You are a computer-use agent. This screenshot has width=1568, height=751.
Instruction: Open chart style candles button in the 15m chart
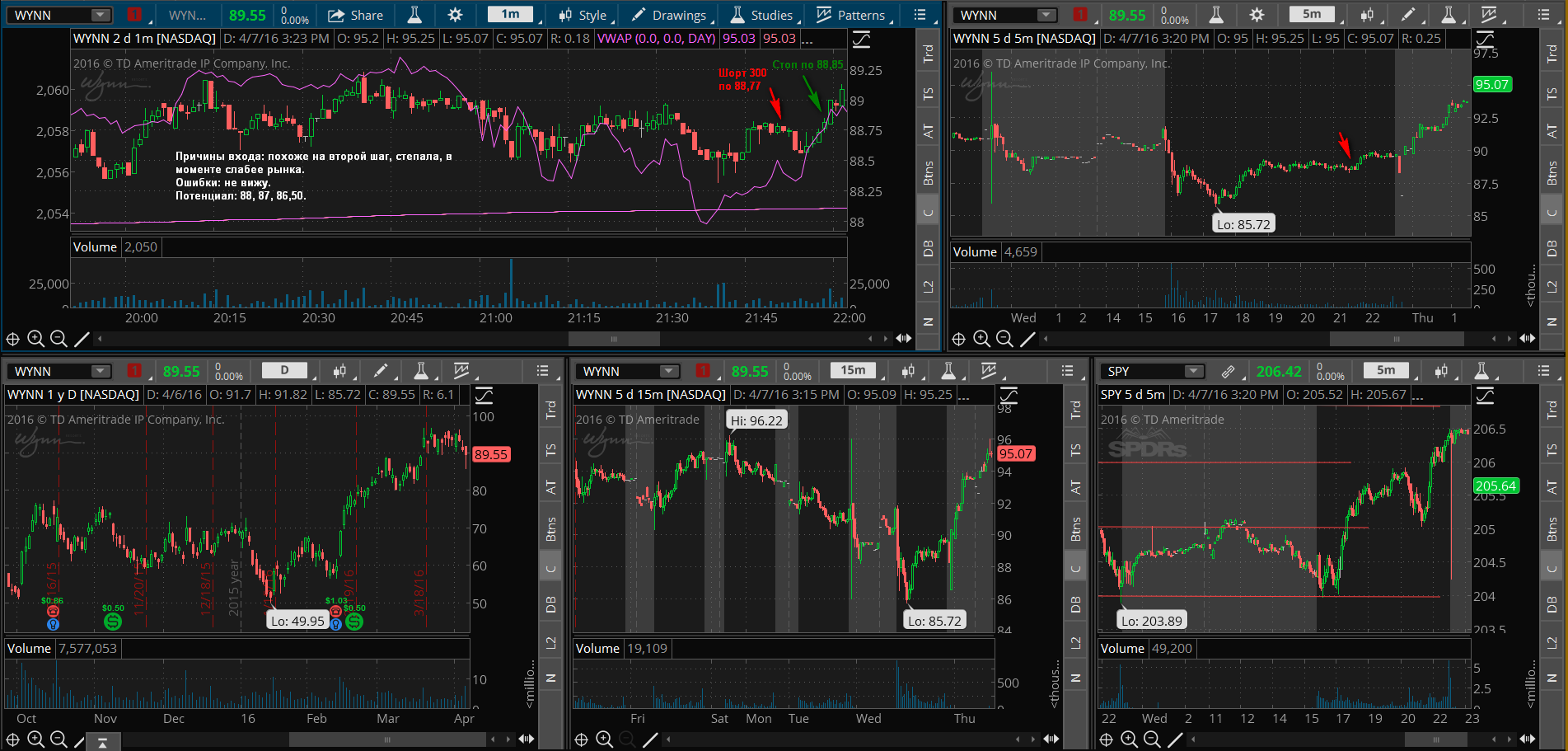908,371
